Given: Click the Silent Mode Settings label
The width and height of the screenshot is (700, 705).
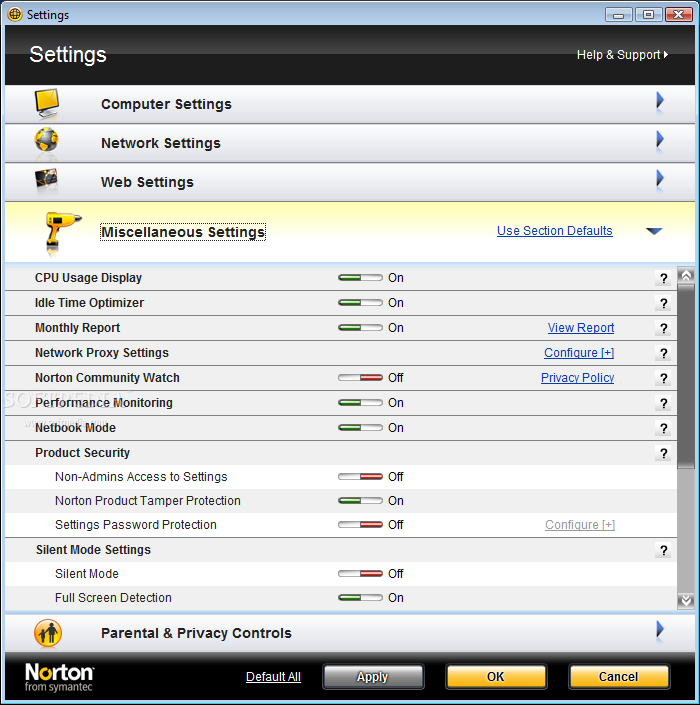Looking at the screenshot, I should pos(93,550).
